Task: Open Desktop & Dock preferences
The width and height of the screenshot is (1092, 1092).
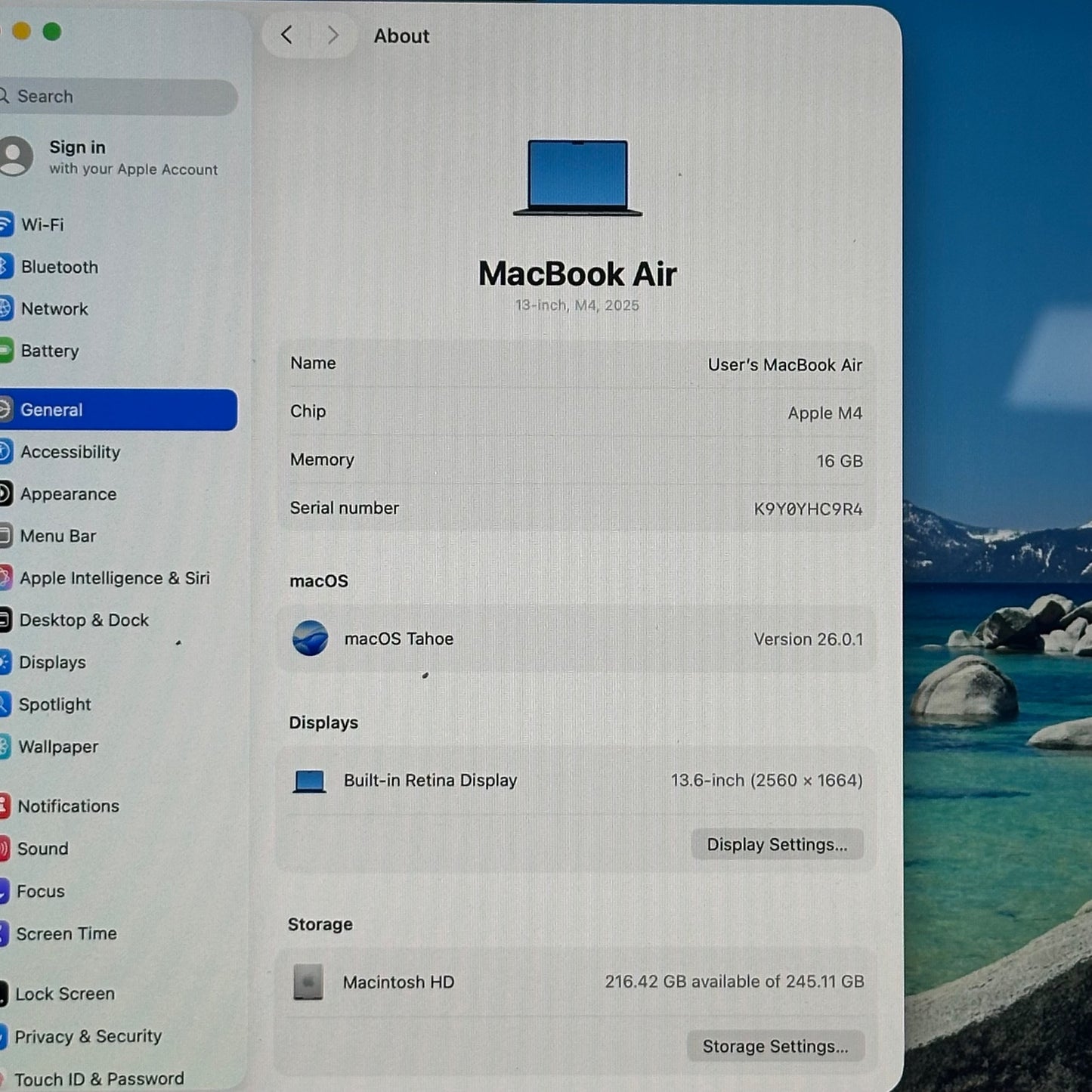Action: [x=84, y=620]
